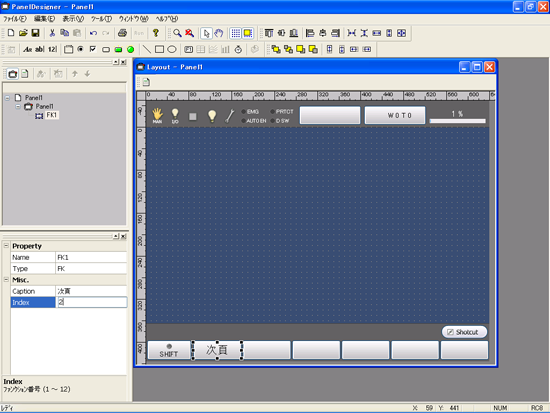Open the ツール(T) menu

pos(101,19)
